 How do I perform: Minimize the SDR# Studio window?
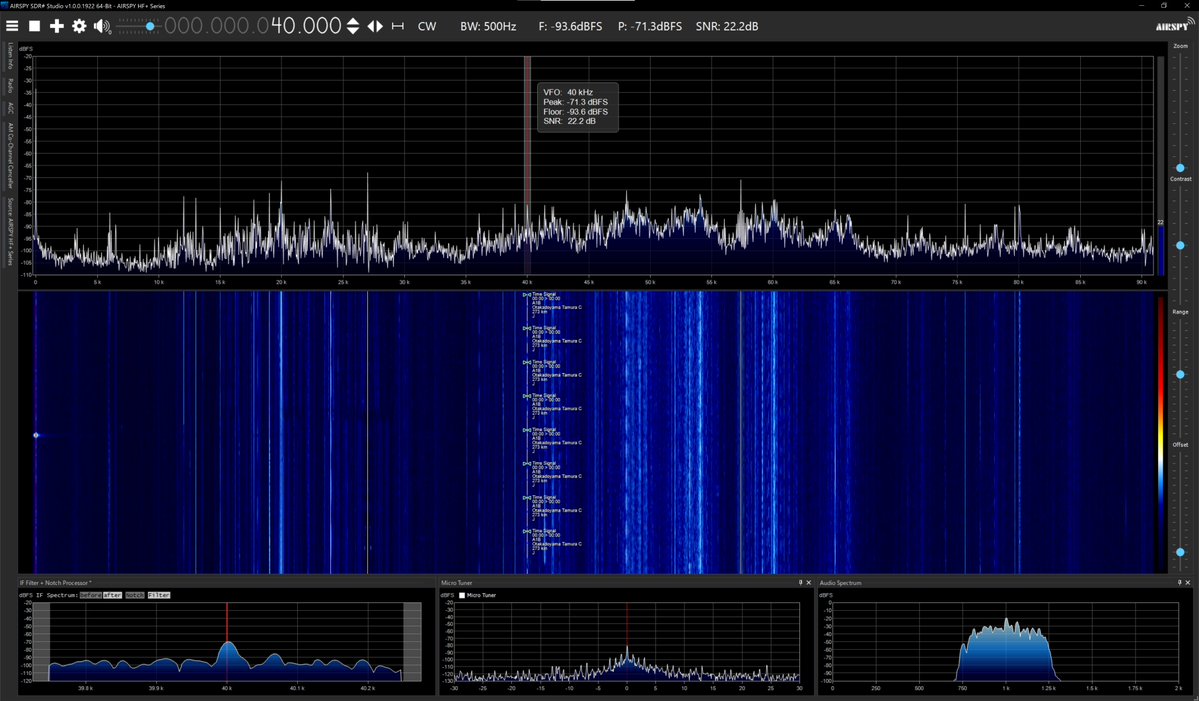tap(1142, 5)
